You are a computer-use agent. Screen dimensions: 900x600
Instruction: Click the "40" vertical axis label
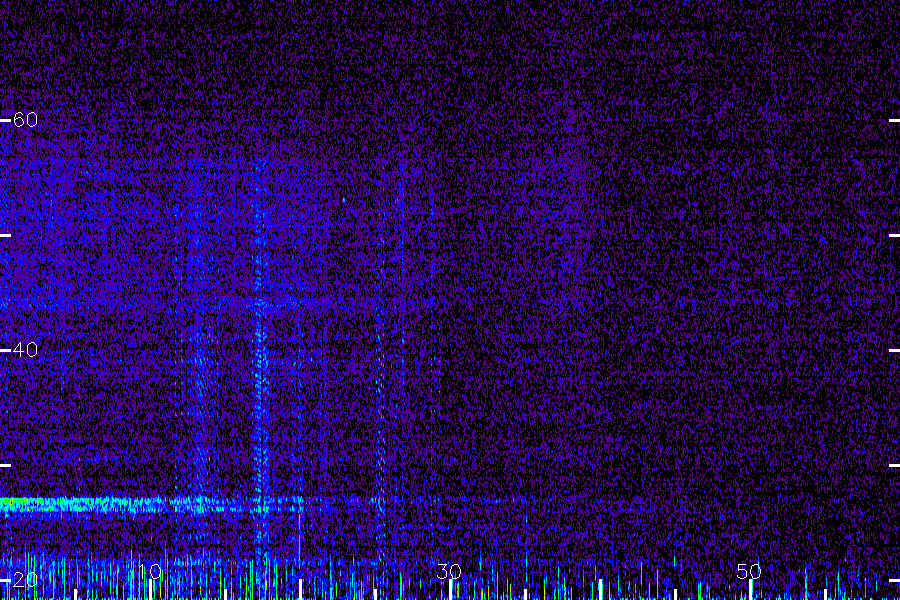click(x=25, y=349)
